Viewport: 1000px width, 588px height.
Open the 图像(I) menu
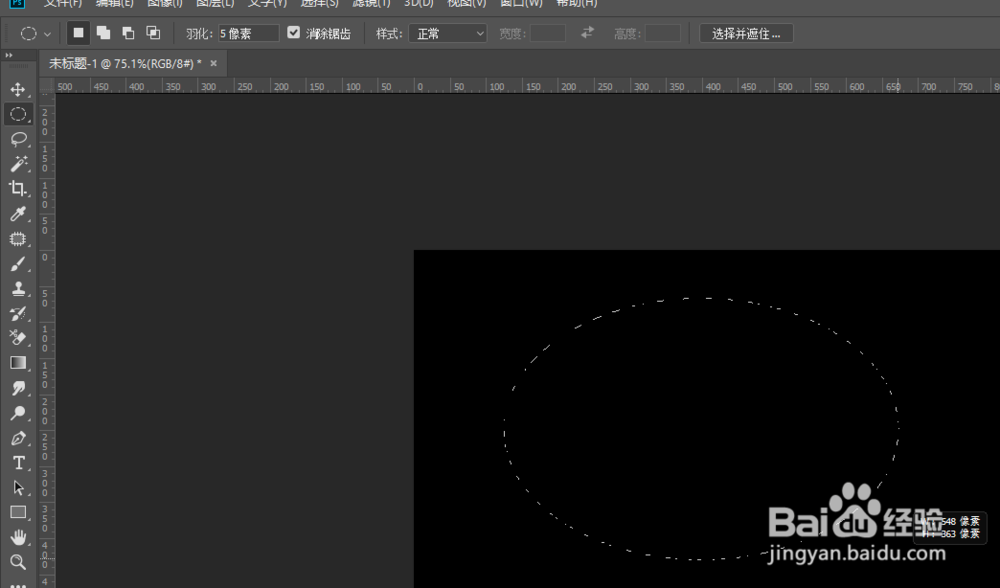(x=165, y=3)
